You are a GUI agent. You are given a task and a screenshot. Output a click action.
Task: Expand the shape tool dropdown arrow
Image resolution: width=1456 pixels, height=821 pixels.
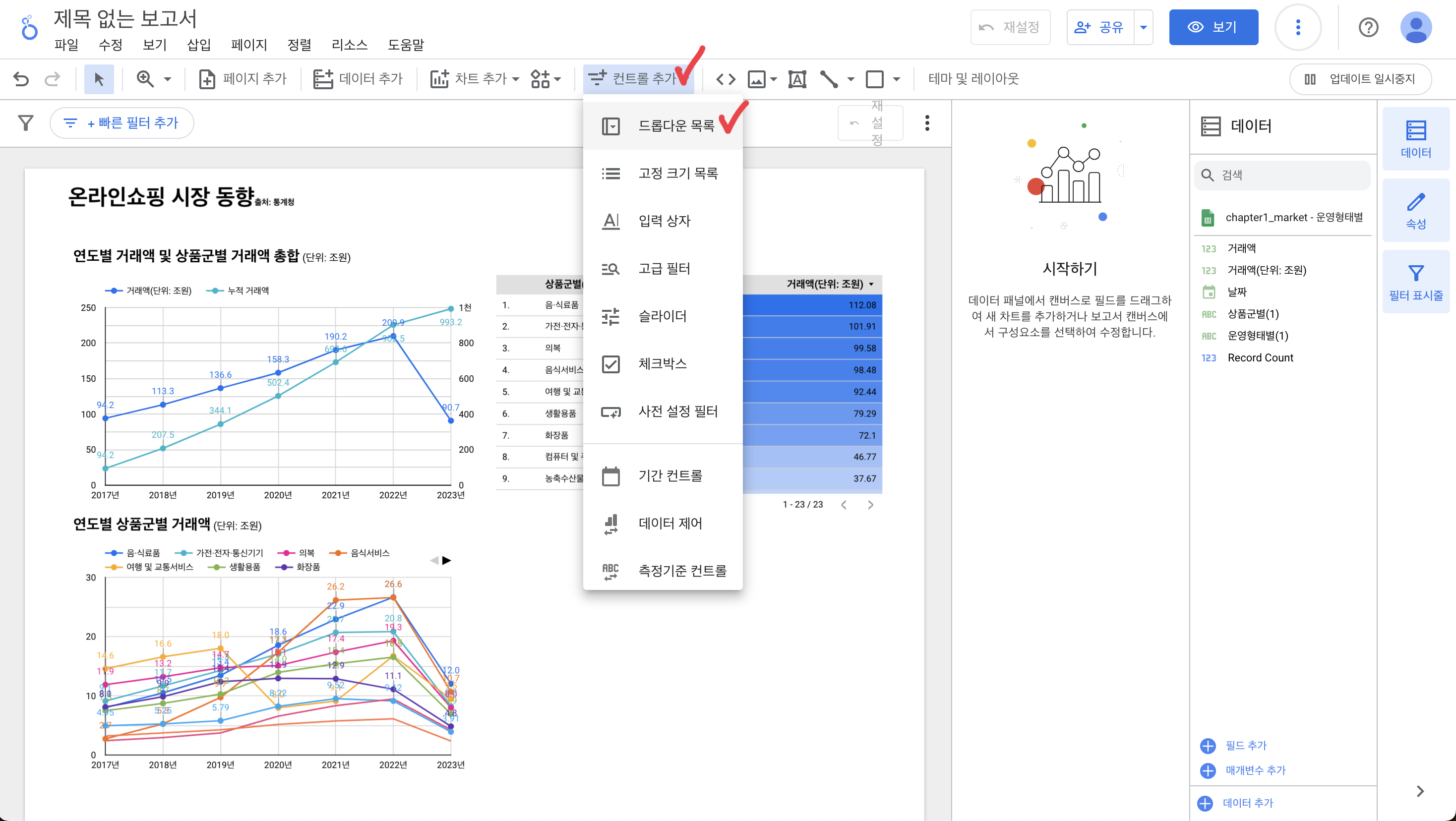pos(896,79)
